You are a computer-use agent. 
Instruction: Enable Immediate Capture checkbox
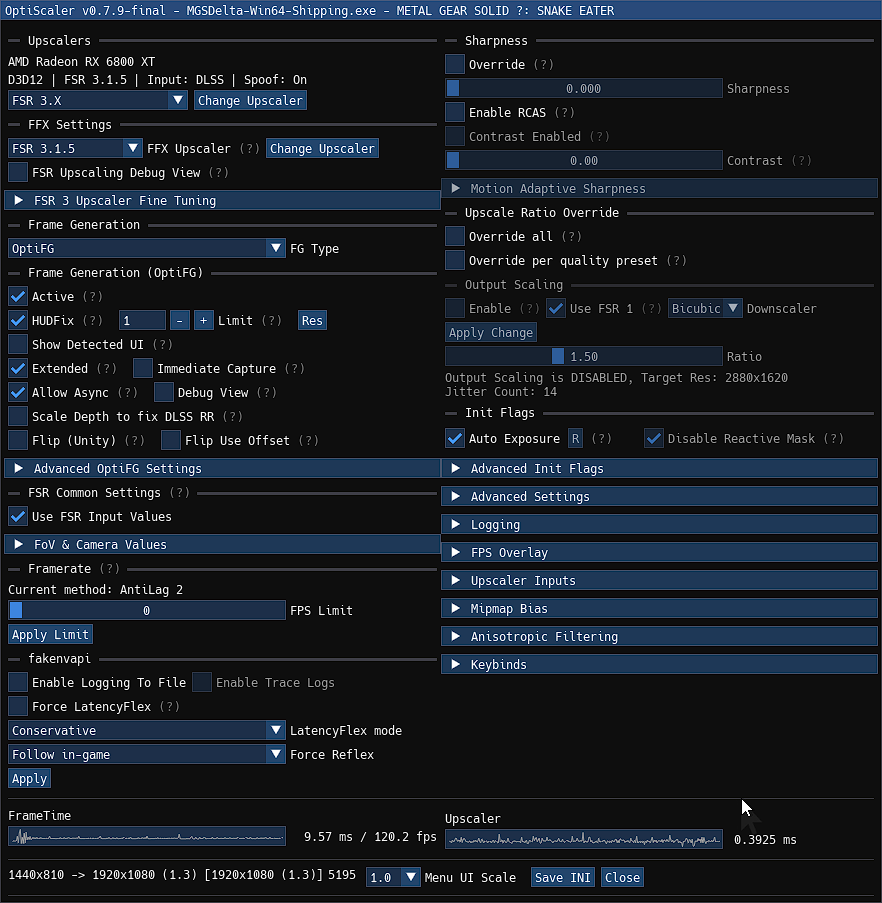click(143, 369)
